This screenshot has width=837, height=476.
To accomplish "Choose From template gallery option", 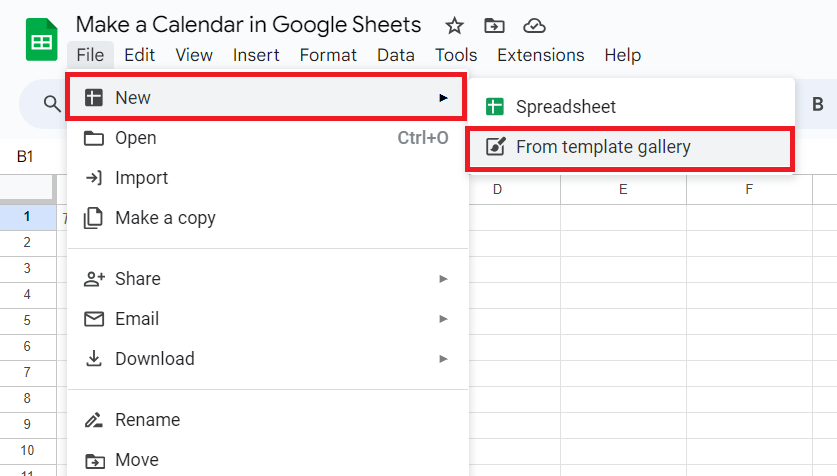I will coord(630,147).
